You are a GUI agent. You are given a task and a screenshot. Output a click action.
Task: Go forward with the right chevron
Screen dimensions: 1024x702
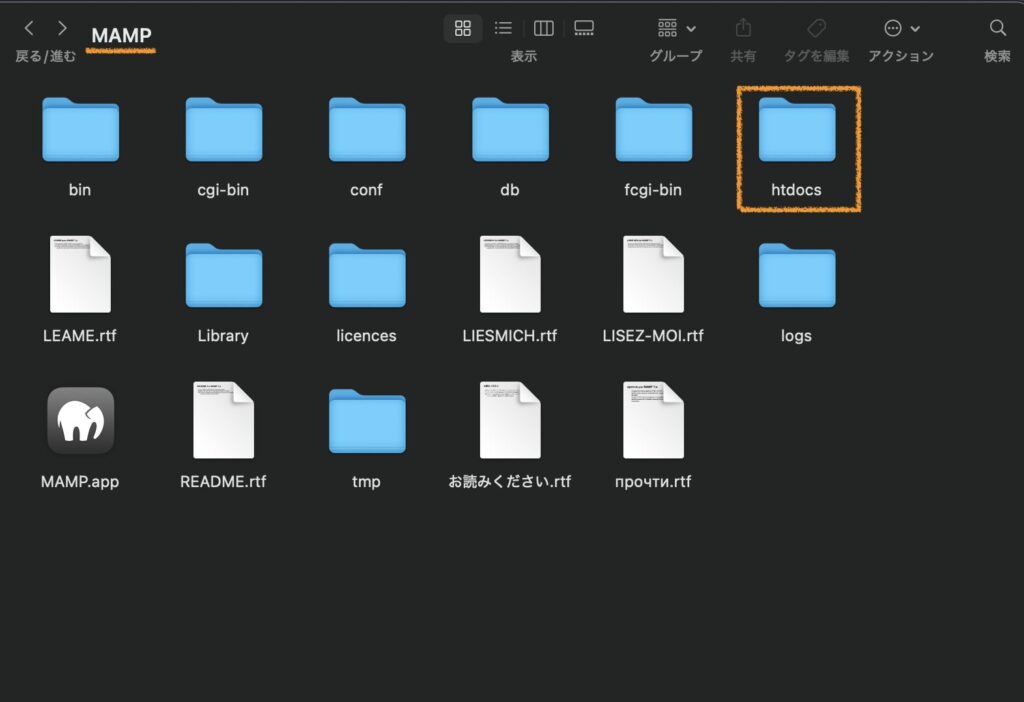(62, 28)
